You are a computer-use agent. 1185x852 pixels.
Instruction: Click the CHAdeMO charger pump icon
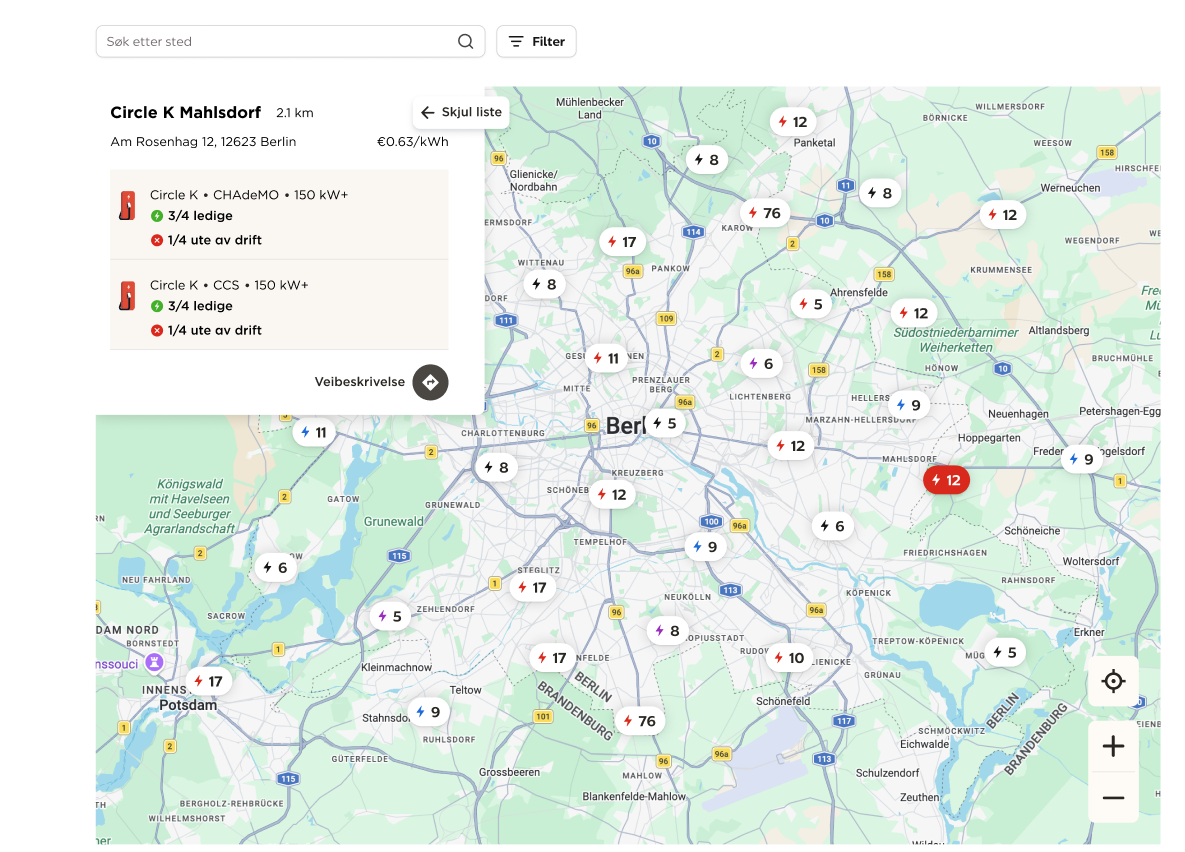click(128, 205)
